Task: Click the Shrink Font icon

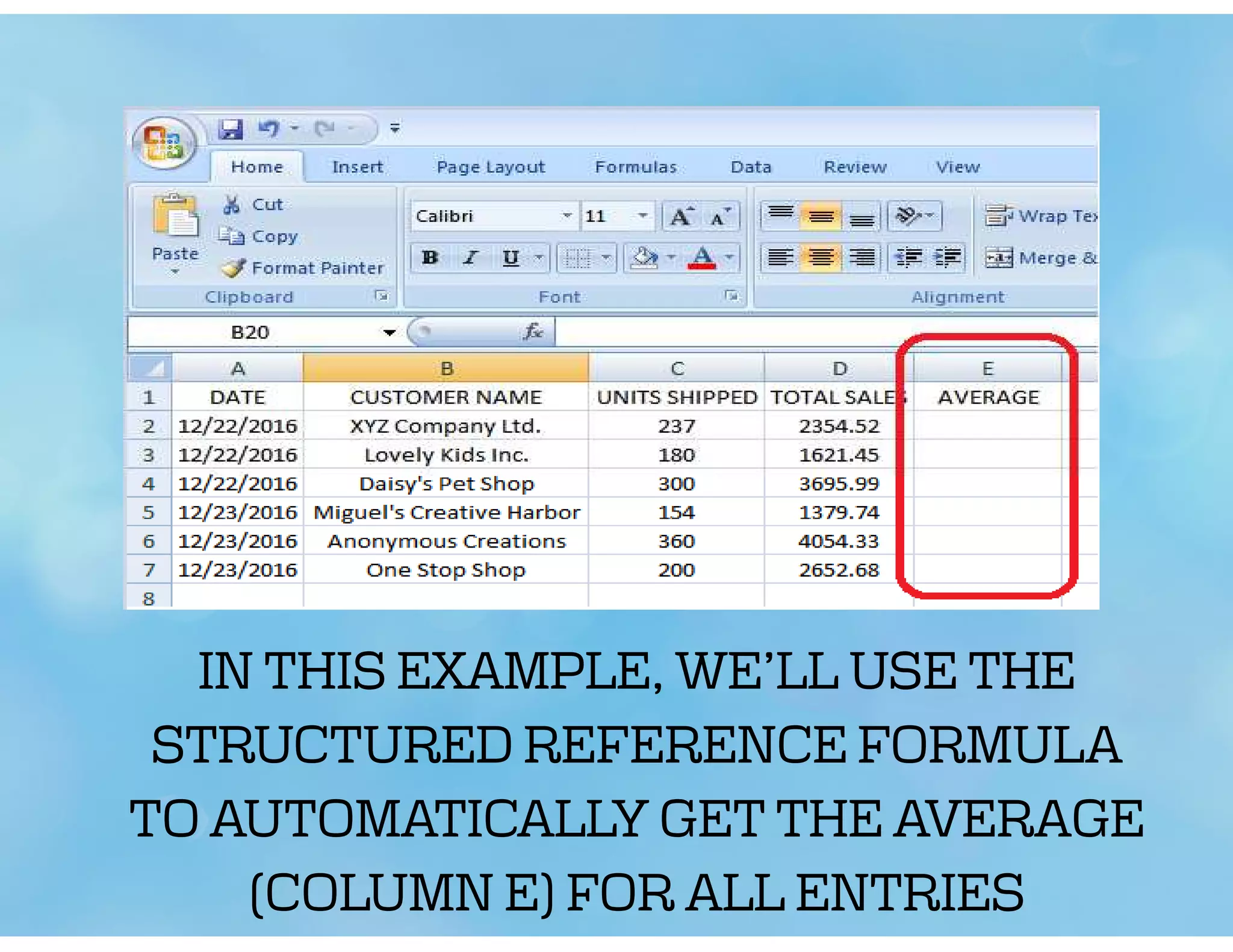Action: pos(719,217)
